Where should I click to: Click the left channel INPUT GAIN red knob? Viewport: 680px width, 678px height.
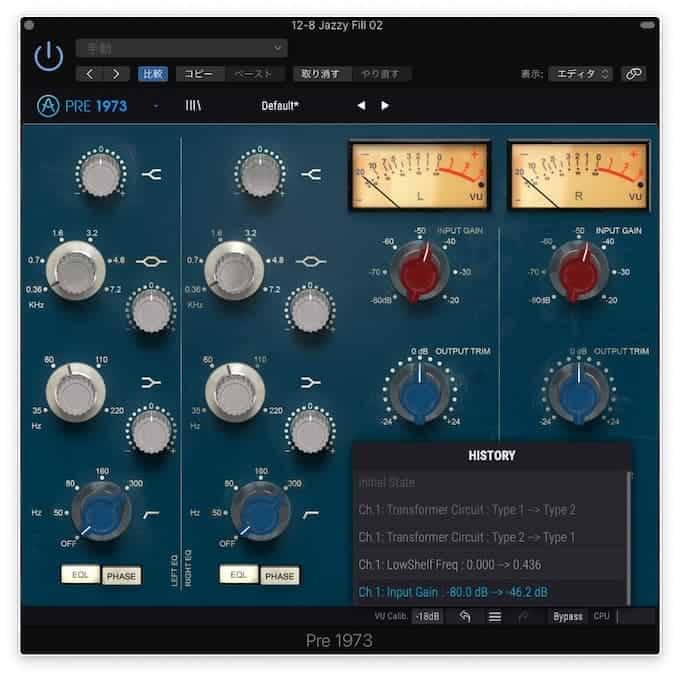(419, 272)
